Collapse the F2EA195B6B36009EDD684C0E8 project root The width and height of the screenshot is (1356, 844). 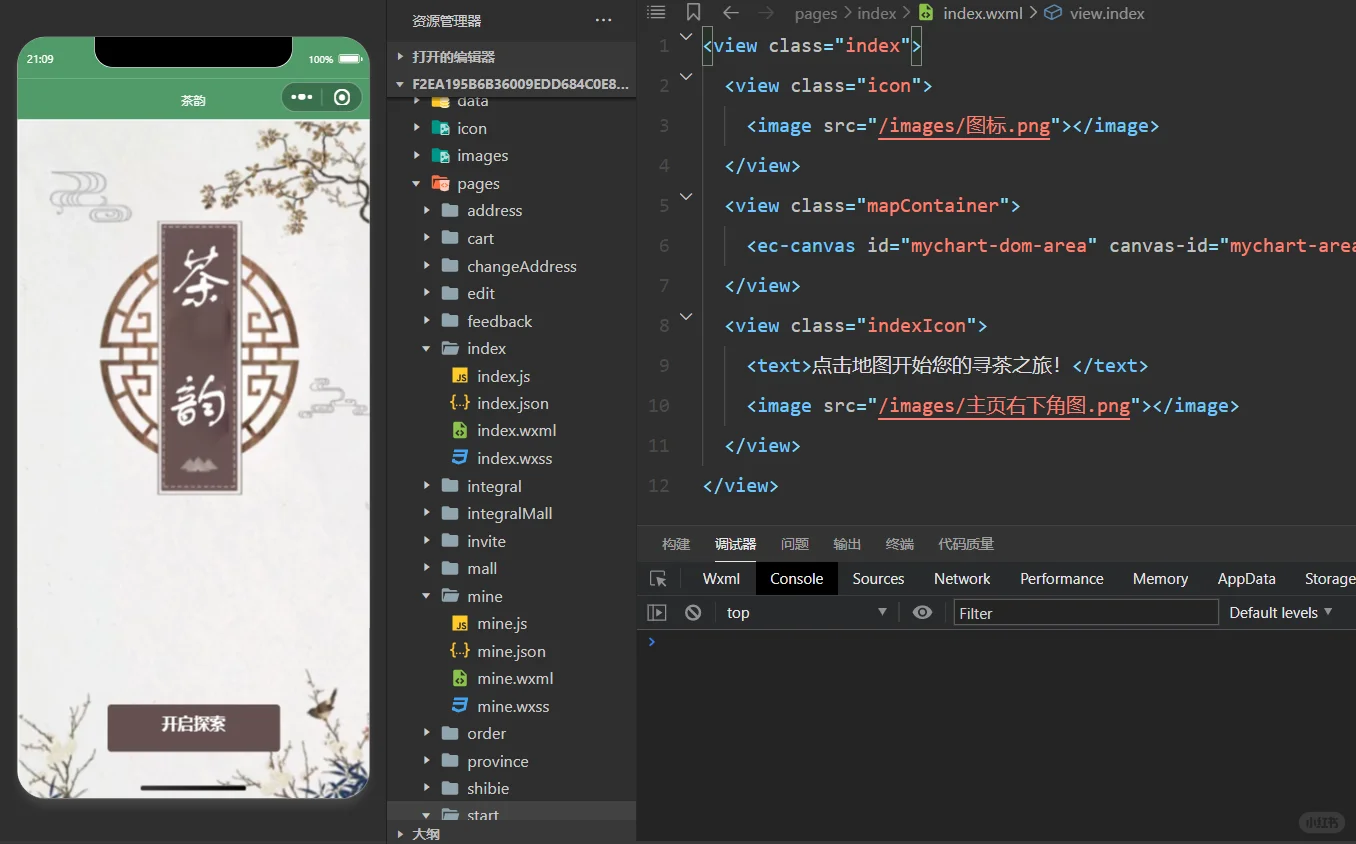click(401, 85)
